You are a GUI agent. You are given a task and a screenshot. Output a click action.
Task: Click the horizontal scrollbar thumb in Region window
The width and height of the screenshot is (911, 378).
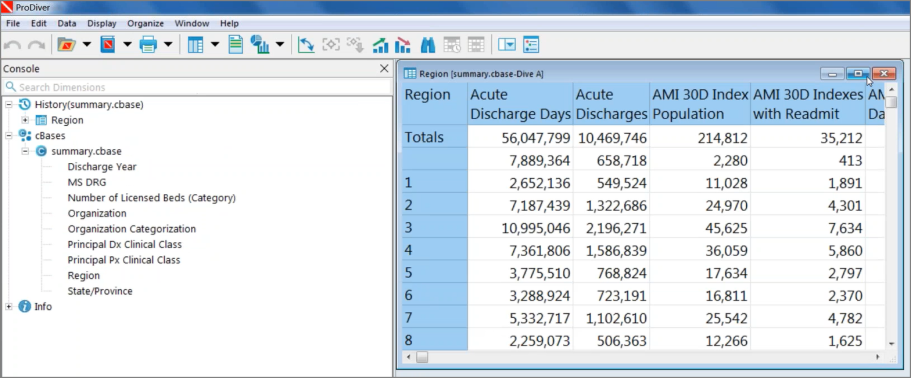click(422, 357)
